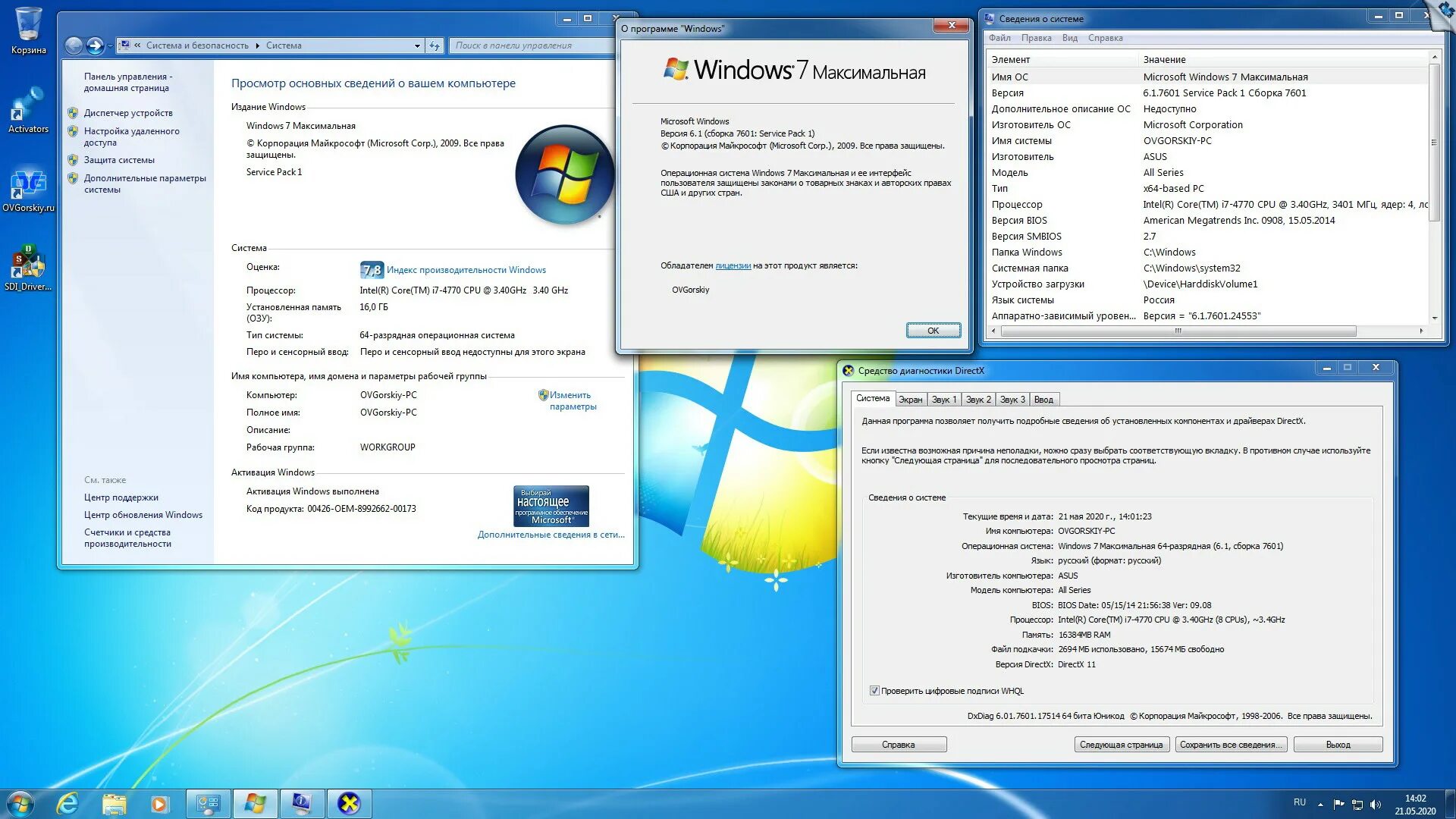The image size is (1456, 819).
Task: Open the OVGorskiy.ru desktop shortcut
Action: click(x=28, y=187)
